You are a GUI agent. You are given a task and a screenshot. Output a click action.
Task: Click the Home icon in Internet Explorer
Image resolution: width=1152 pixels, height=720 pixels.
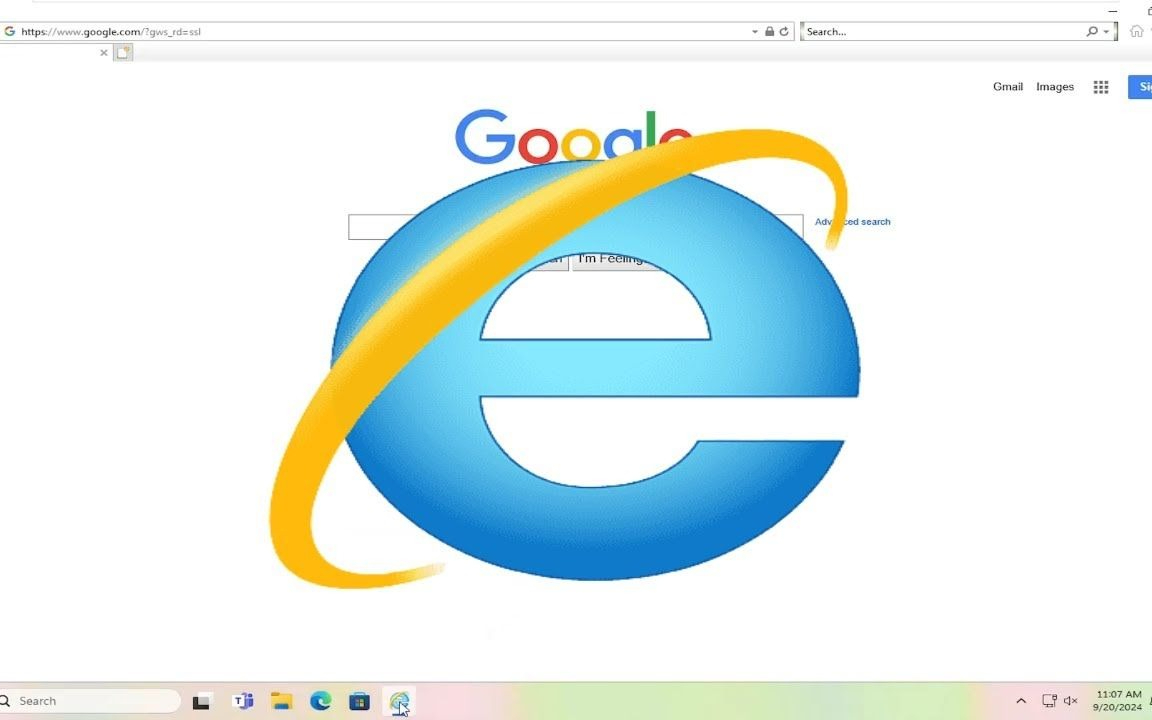pyautogui.click(x=1137, y=31)
